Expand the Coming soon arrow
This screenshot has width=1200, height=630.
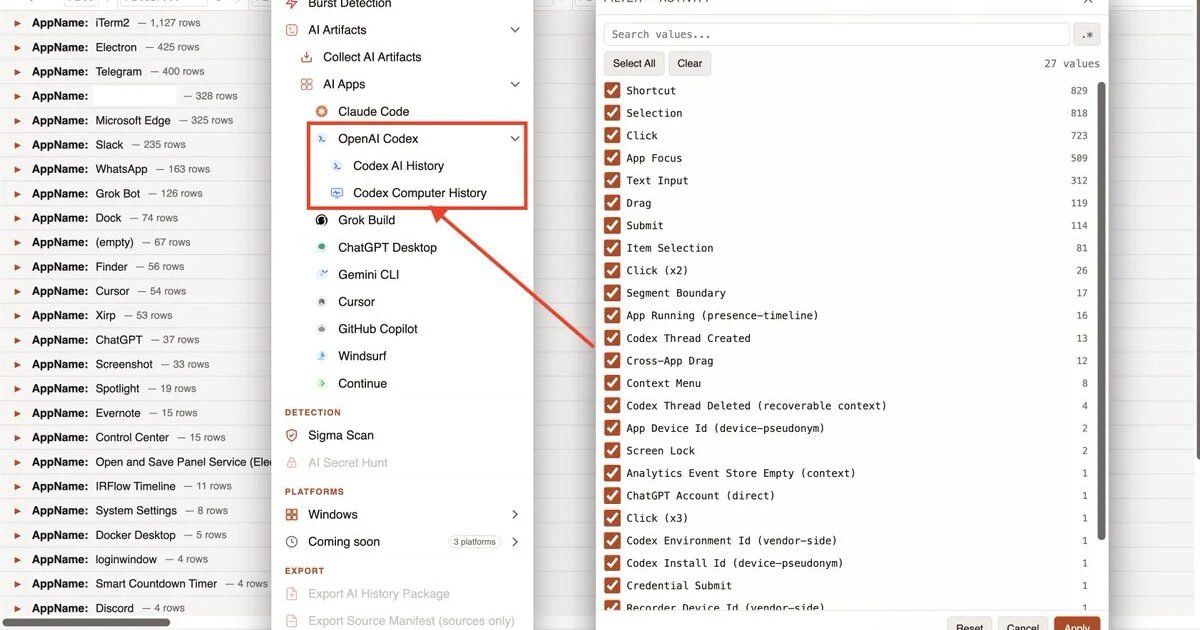point(515,542)
